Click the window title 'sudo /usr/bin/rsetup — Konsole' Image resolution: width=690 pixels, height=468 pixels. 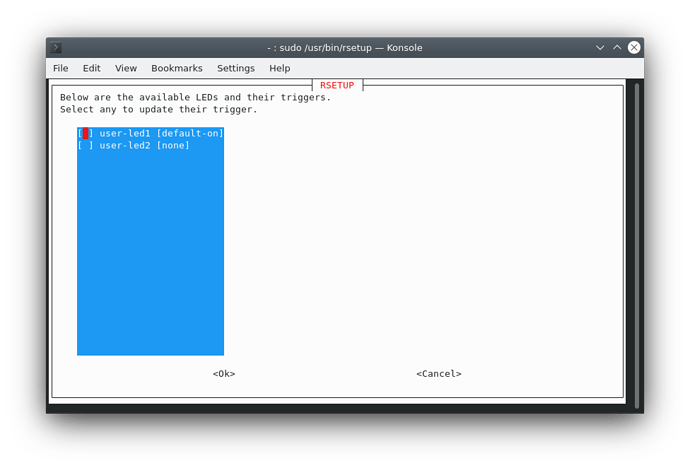[345, 48]
